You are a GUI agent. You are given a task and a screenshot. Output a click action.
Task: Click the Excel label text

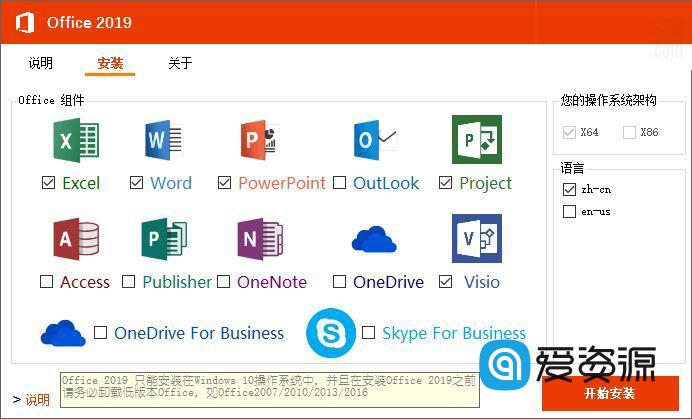(81, 183)
